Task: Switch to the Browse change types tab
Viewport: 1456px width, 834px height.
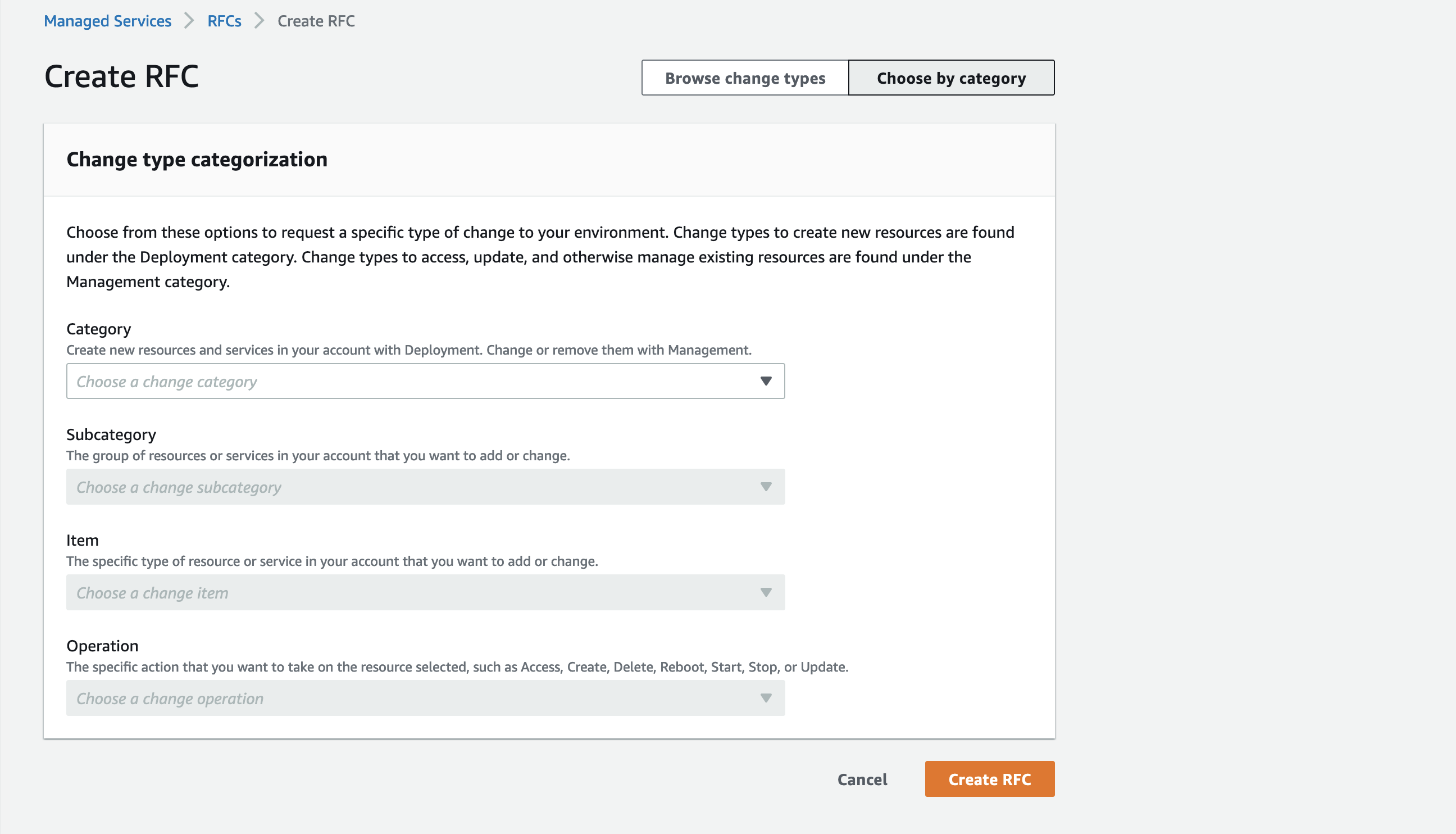Action: [x=744, y=78]
